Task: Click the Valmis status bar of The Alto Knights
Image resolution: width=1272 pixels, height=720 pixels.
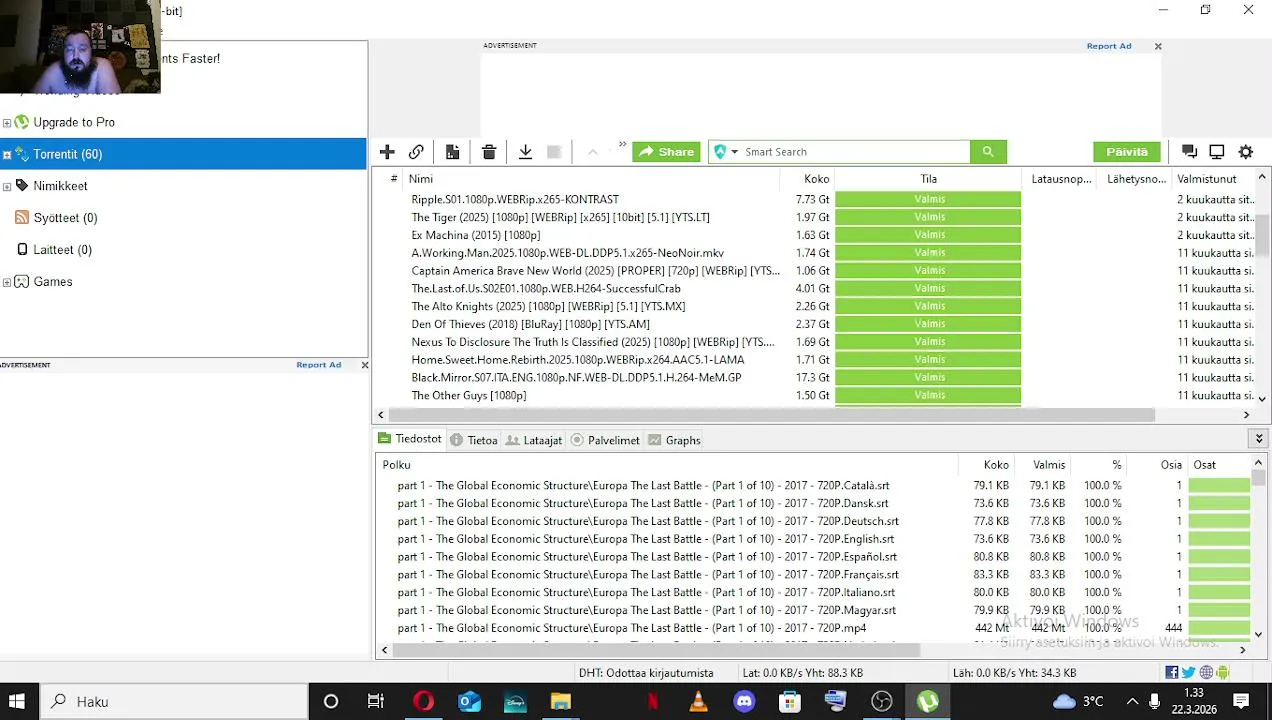Action: 928,306
